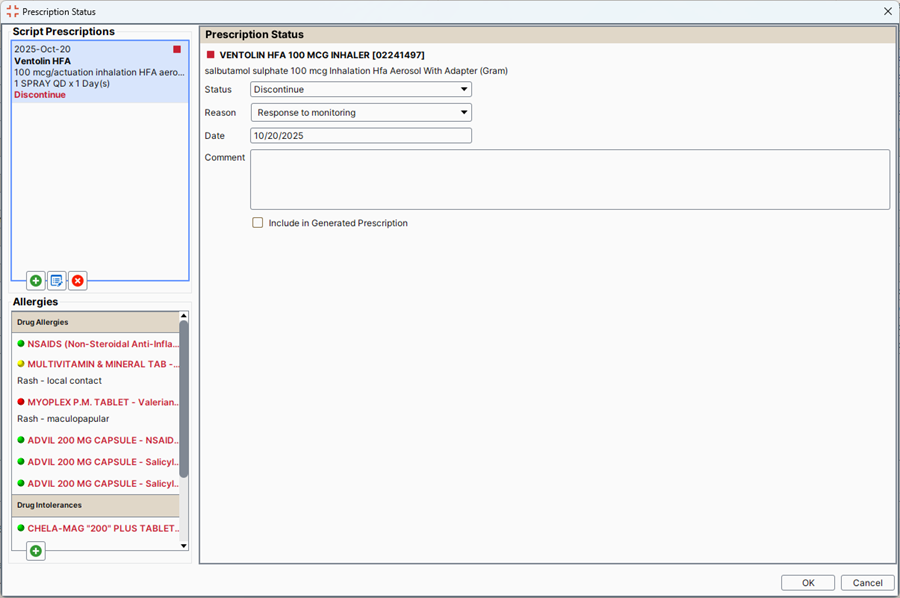Image resolution: width=900 pixels, height=598 pixels.
Task: Click the red severity dot beside MYOPLEX P.M.
Action: point(21,402)
